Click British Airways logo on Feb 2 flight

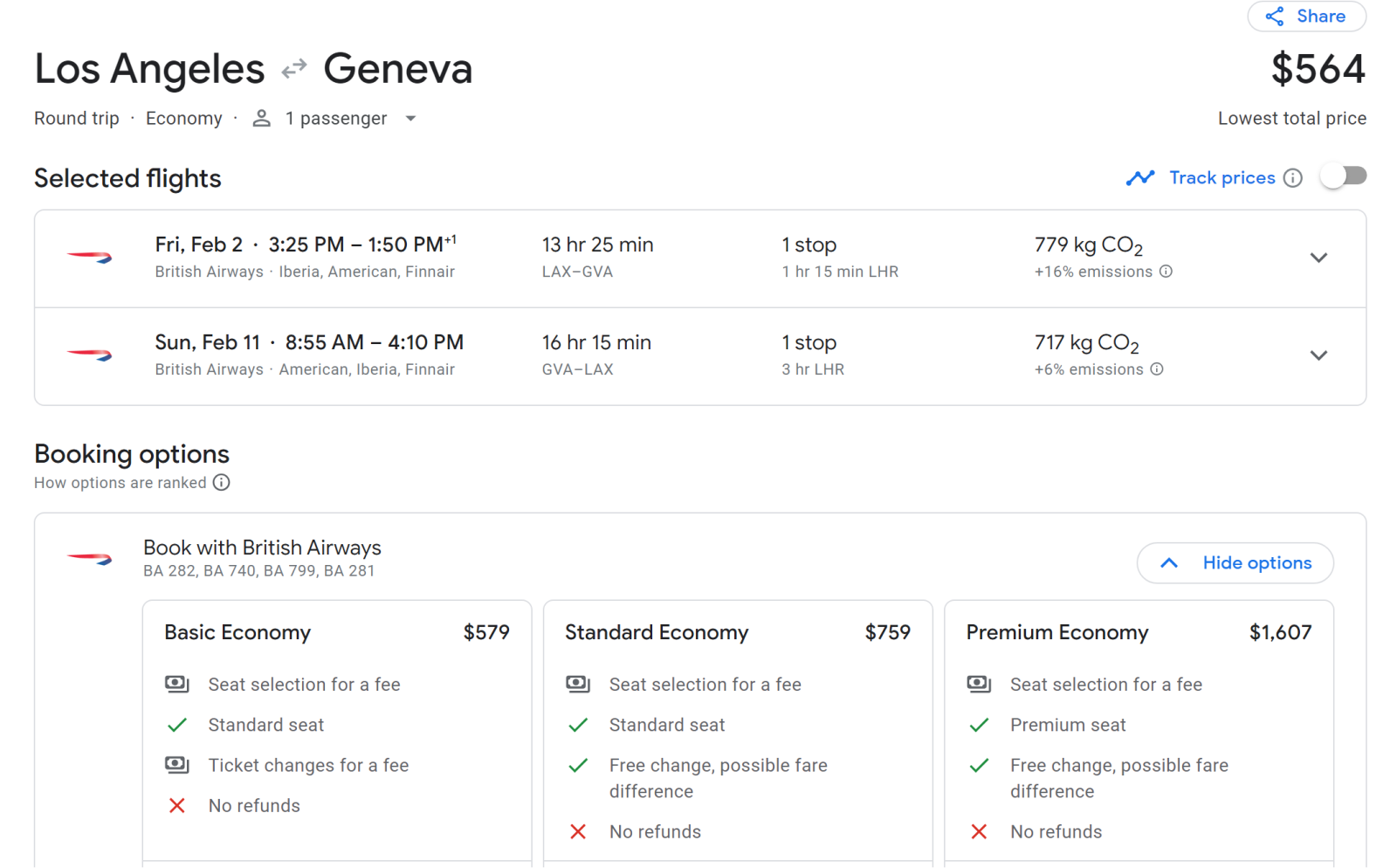coord(89,257)
